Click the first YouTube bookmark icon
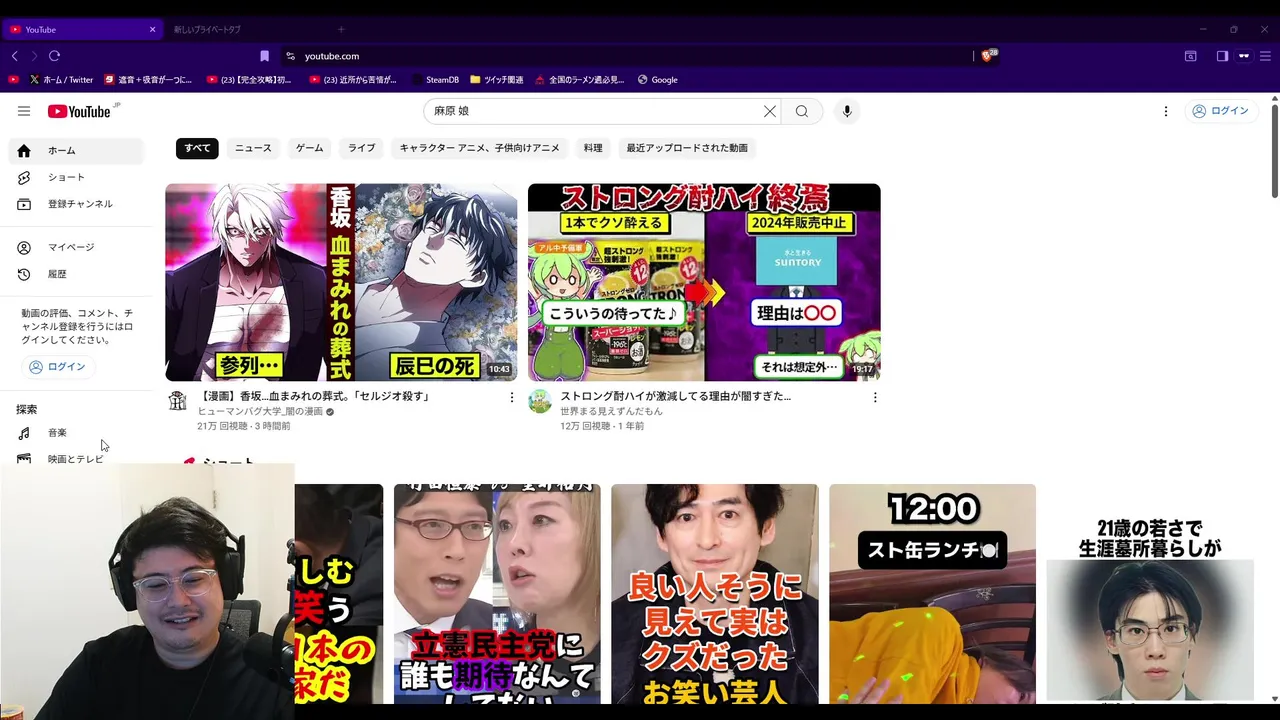This screenshot has height=720, width=1280. click(x=13, y=79)
